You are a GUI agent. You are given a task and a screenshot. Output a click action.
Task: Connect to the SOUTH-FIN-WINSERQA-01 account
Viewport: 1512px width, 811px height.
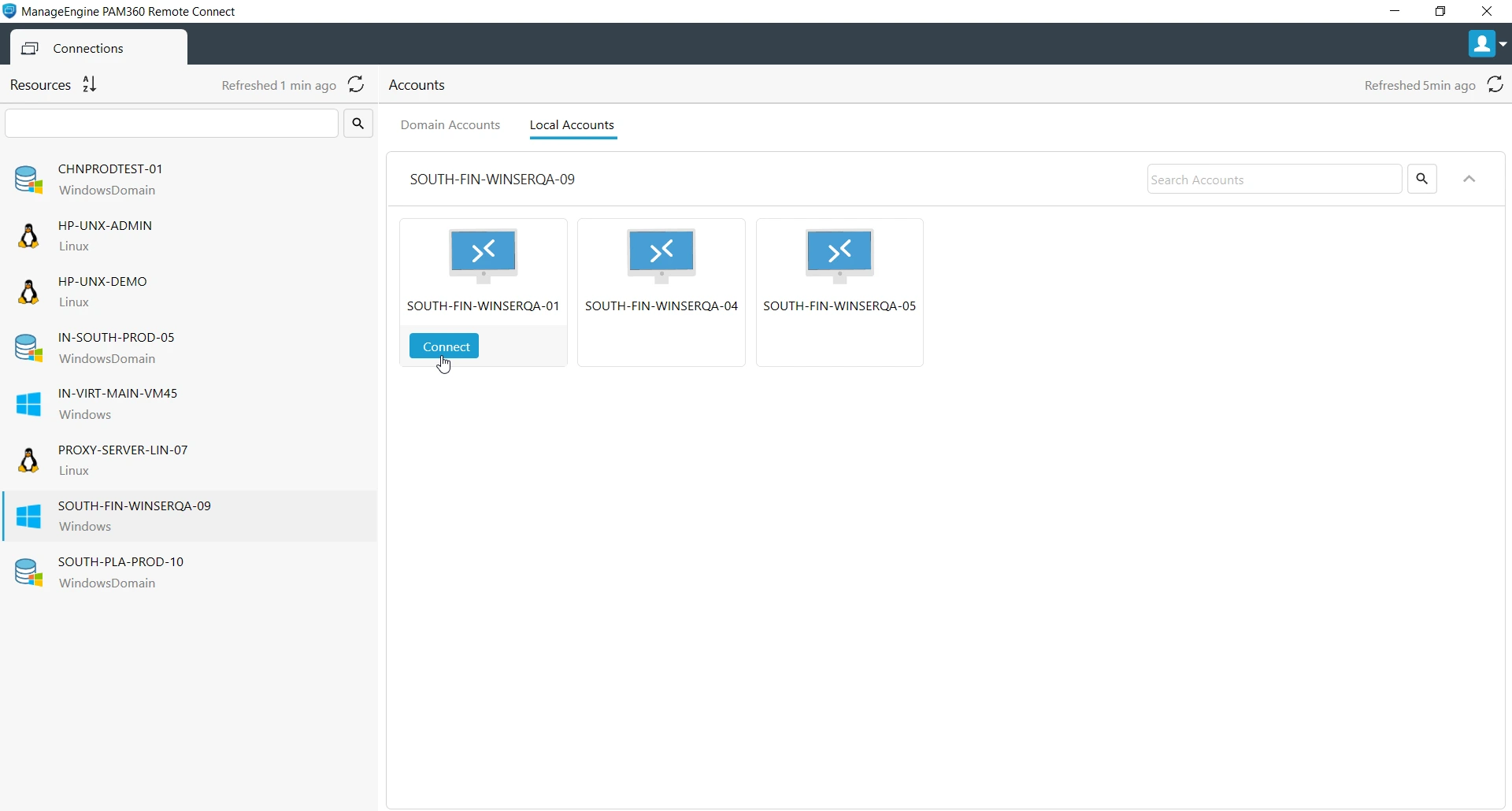point(445,346)
